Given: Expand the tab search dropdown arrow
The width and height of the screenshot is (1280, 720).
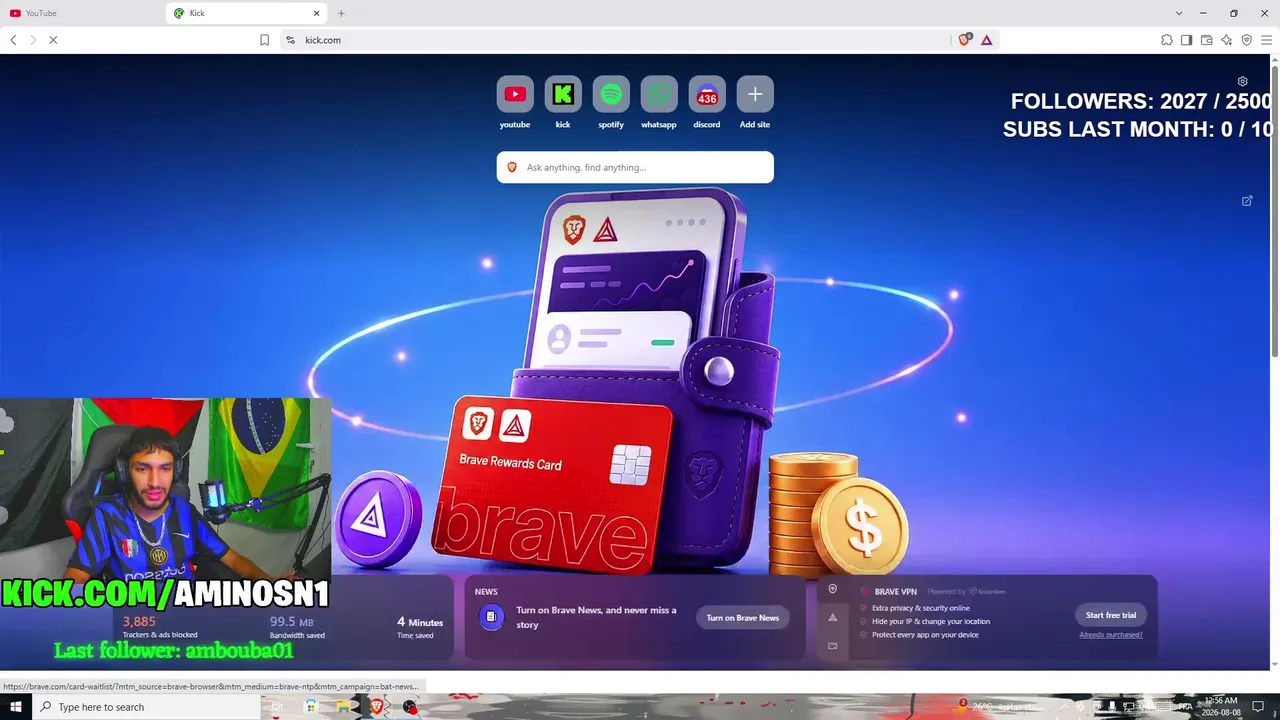Looking at the screenshot, I should (1179, 13).
